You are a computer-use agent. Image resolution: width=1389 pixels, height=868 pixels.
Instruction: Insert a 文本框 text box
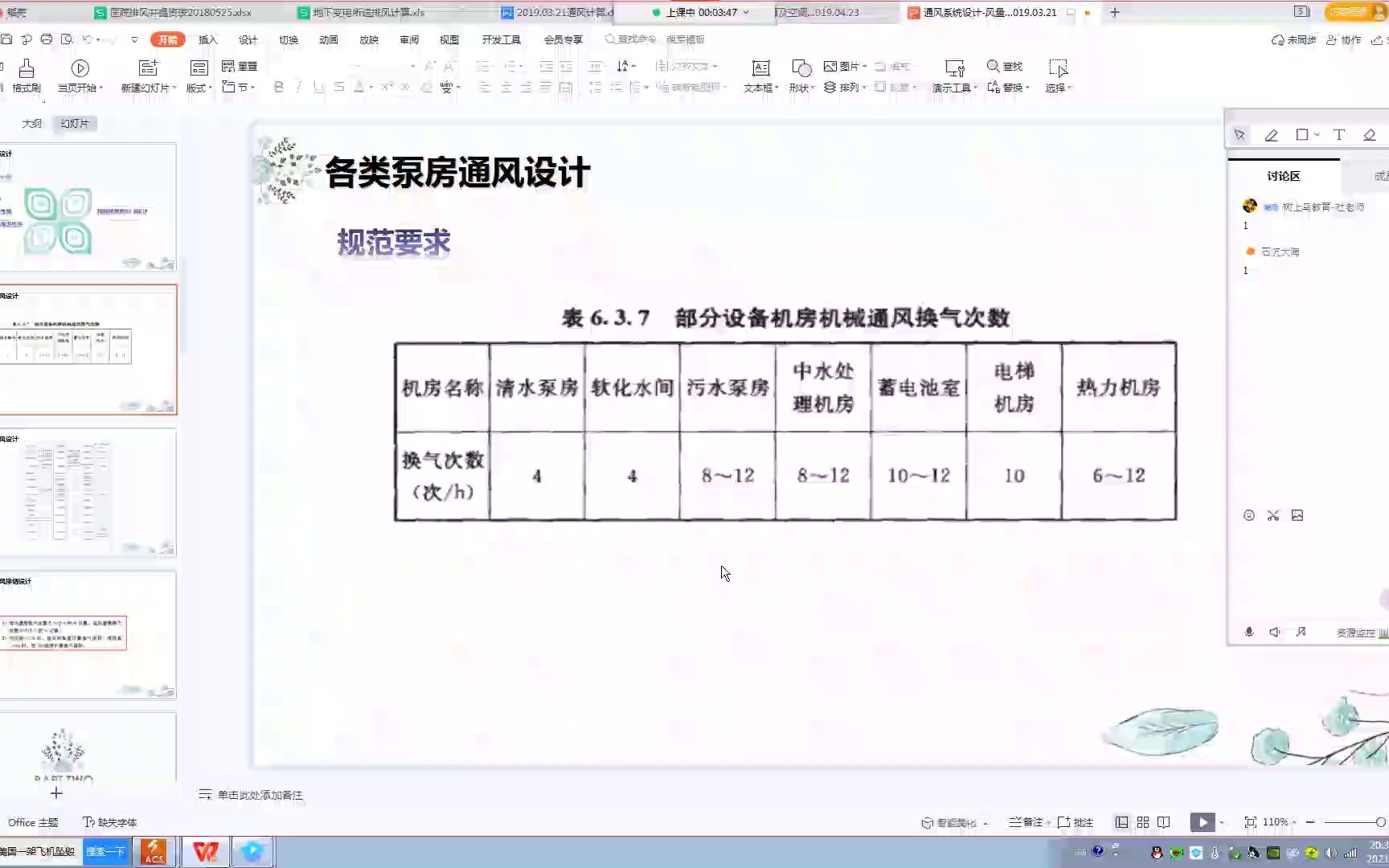pyautogui.click(x=760, y=76)
